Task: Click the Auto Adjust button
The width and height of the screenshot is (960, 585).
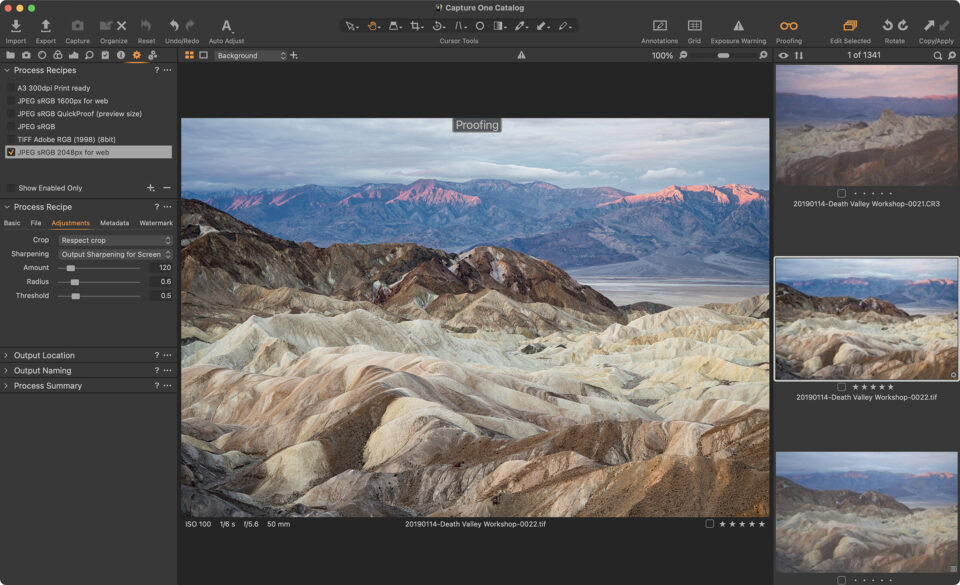Action: point(225,27)
